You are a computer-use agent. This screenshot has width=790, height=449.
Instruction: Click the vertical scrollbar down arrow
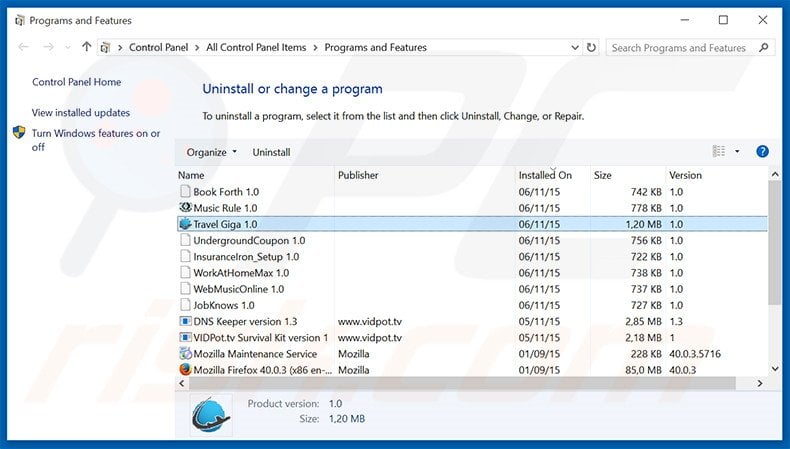[775, 369]
